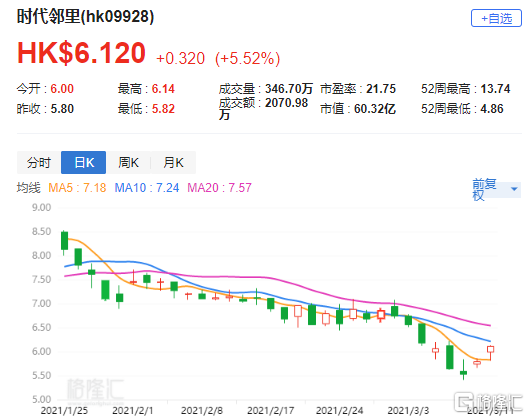This screenshot has height=419, width=529.
Task: Click the 5.00 y-axis label
Action: pos(41,399)
